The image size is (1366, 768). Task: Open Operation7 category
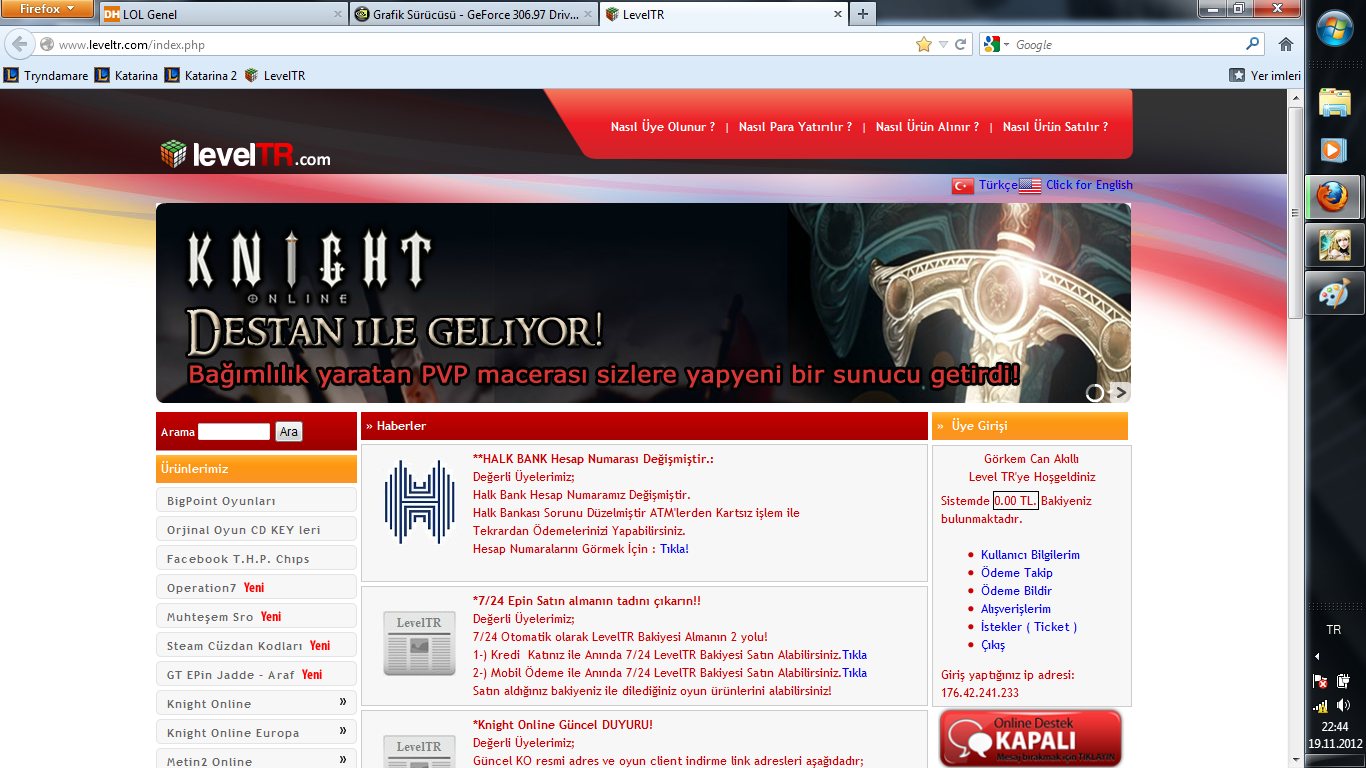[x=256, y=587]
